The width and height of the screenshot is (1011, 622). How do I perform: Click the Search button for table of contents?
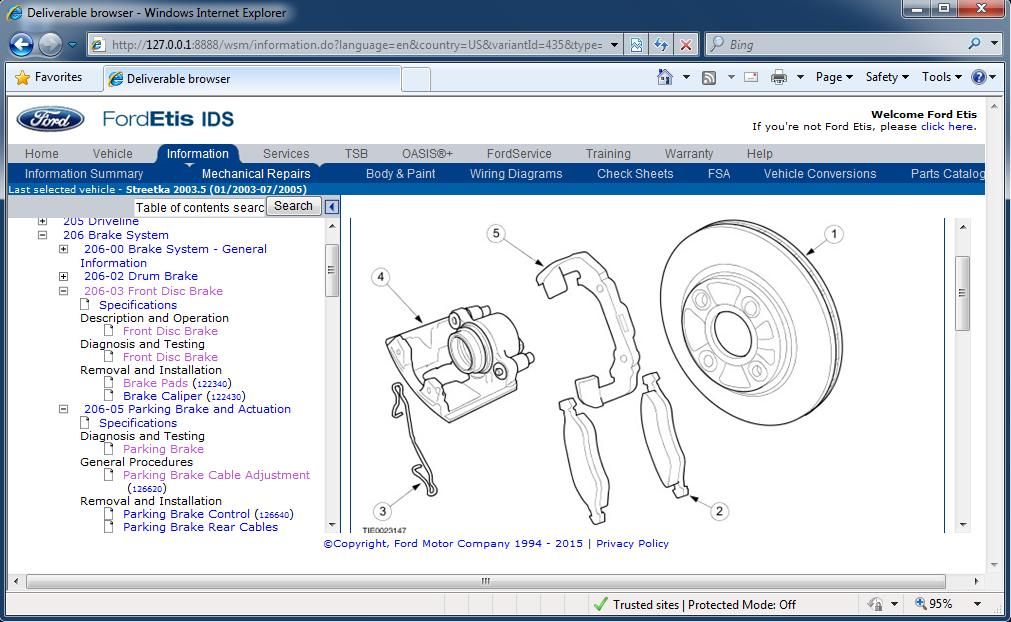293,206
